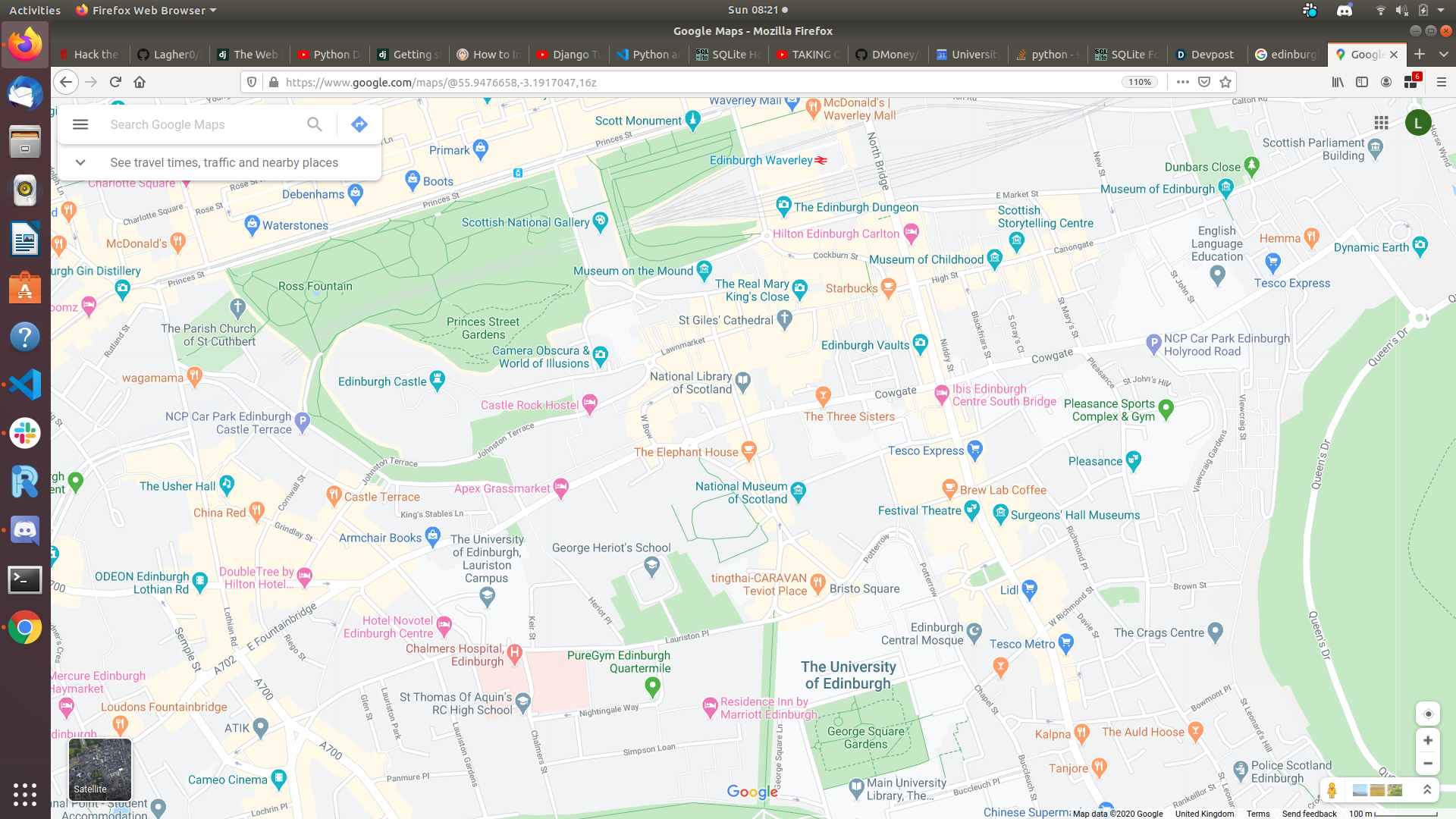The height and width of the screenshot is (819, 1456).
Task: Open the Google Maps hamburger menu
Action: (80, 124)
